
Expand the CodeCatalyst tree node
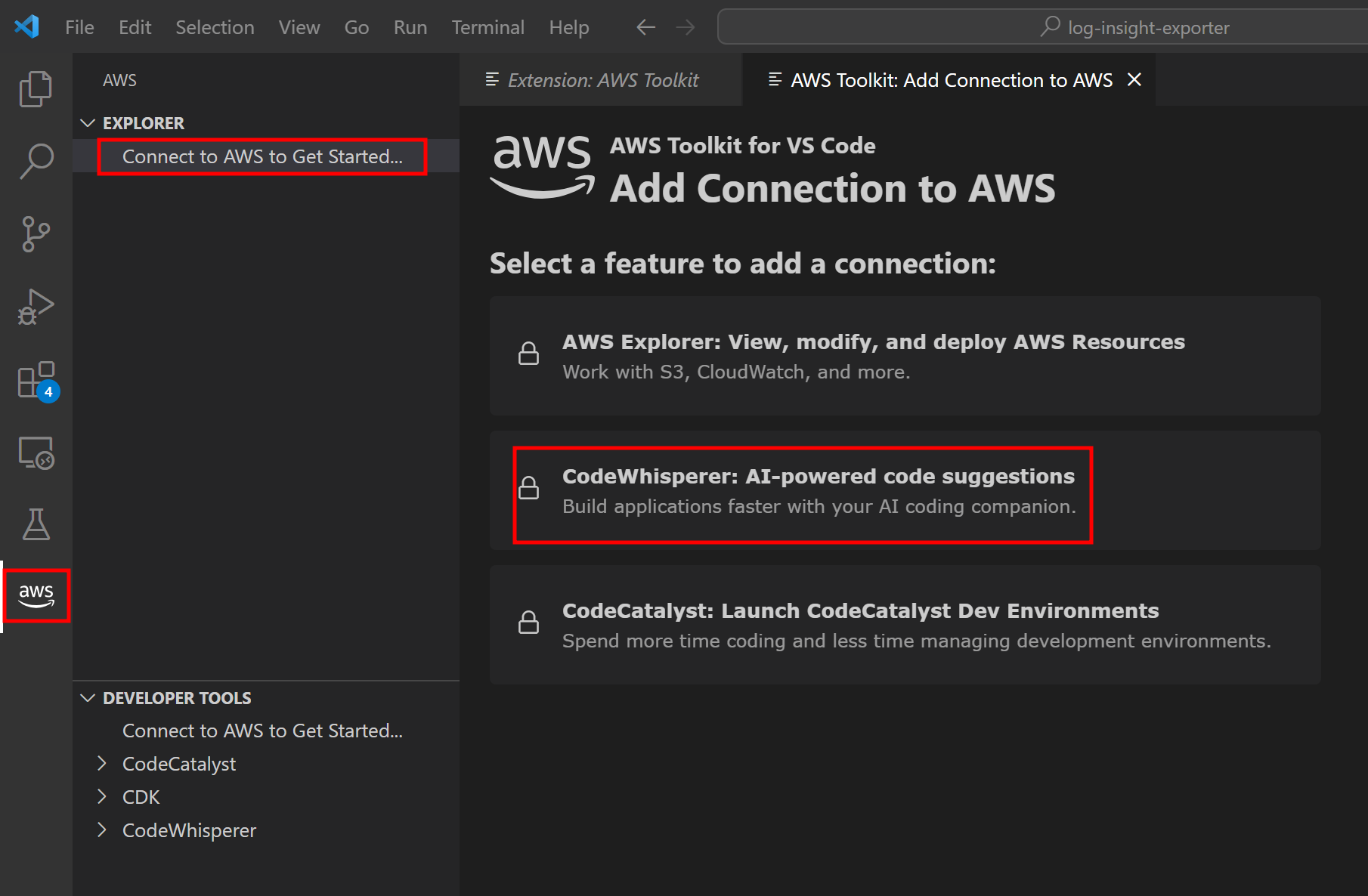pyautogui.click(x=102, y=764)
